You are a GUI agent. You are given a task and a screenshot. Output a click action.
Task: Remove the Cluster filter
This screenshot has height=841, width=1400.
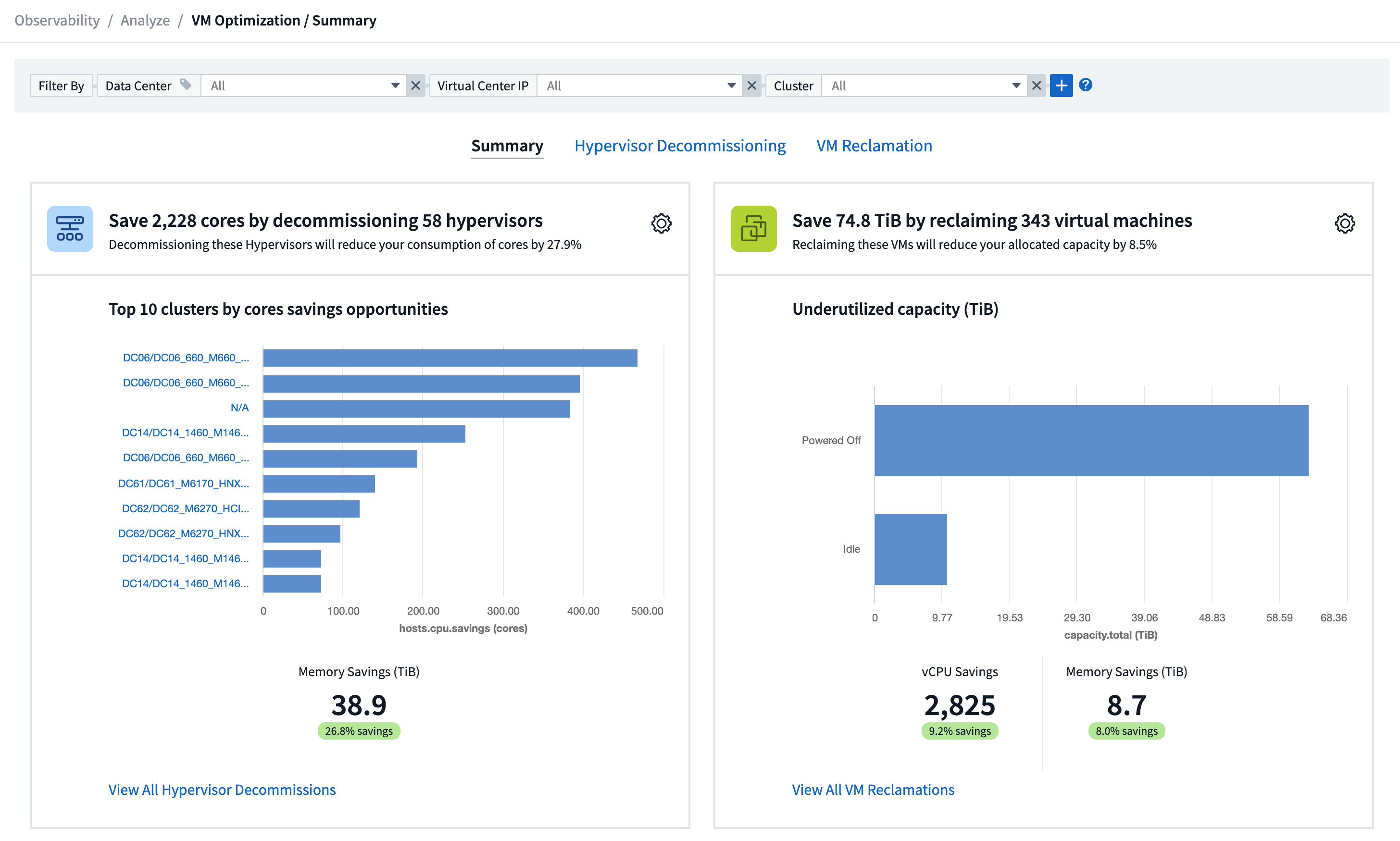click(x=1036, y=86)
